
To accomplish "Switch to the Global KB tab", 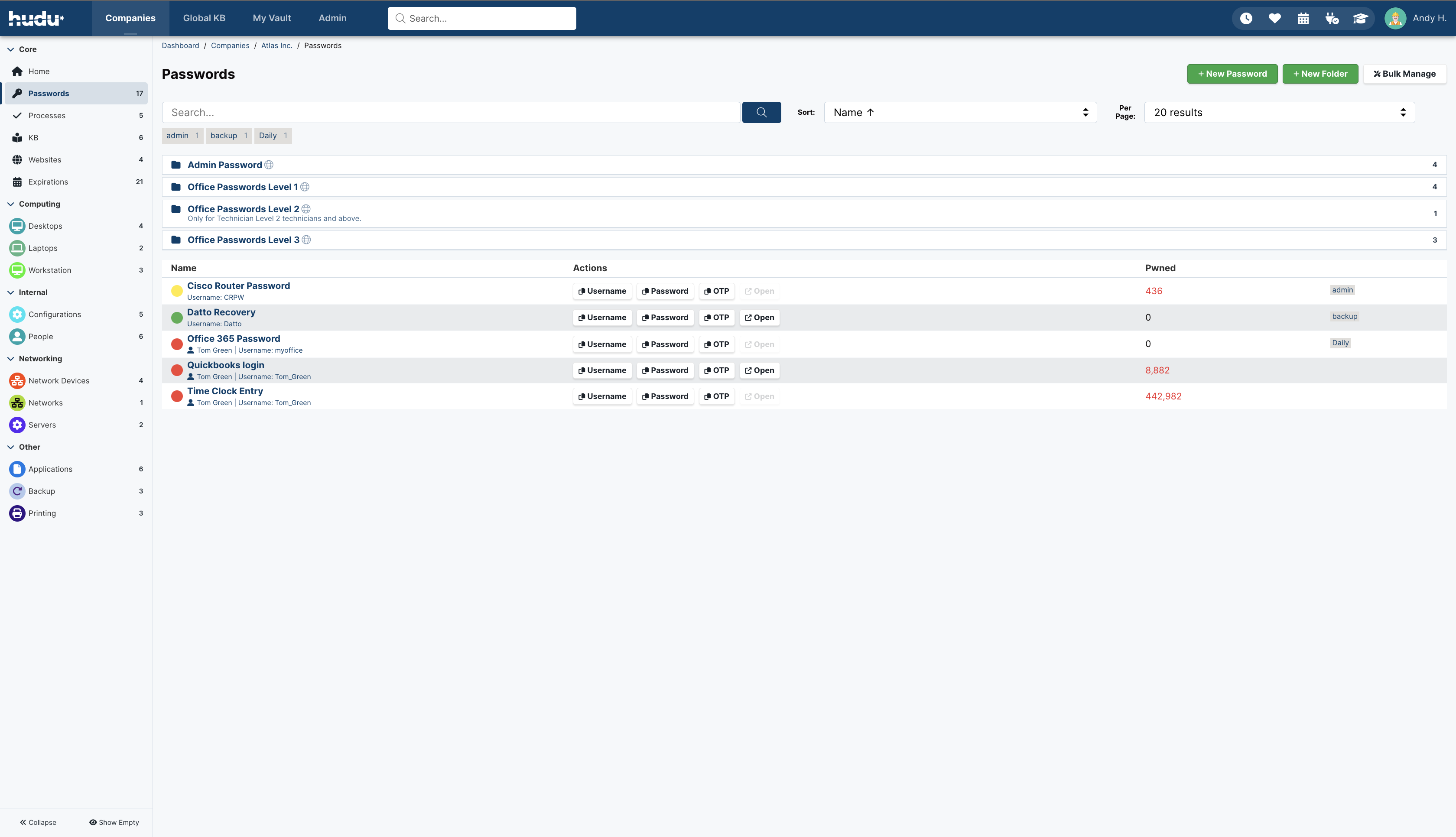I will 204,18.
